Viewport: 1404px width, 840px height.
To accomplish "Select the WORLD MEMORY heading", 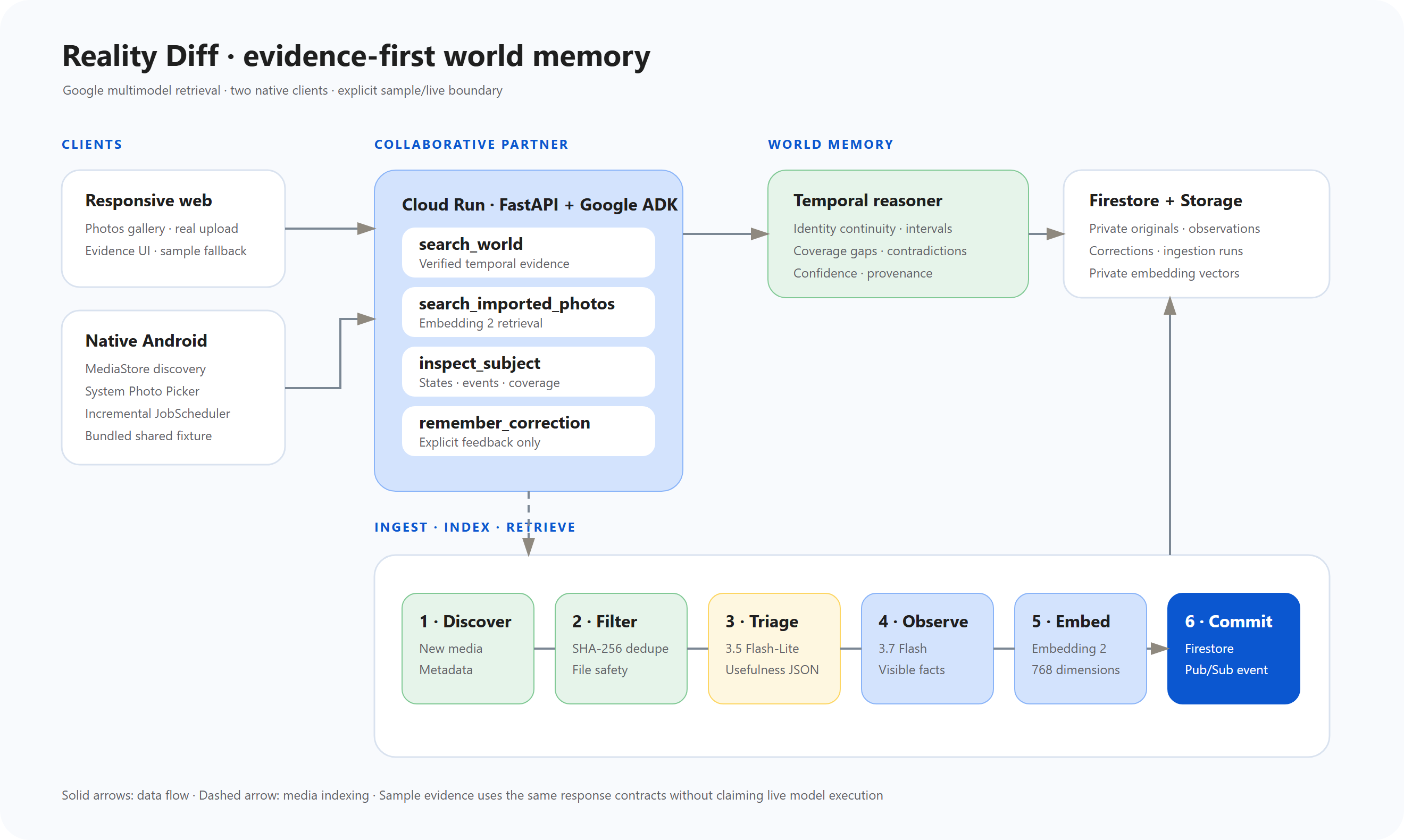I will (831, 144).
